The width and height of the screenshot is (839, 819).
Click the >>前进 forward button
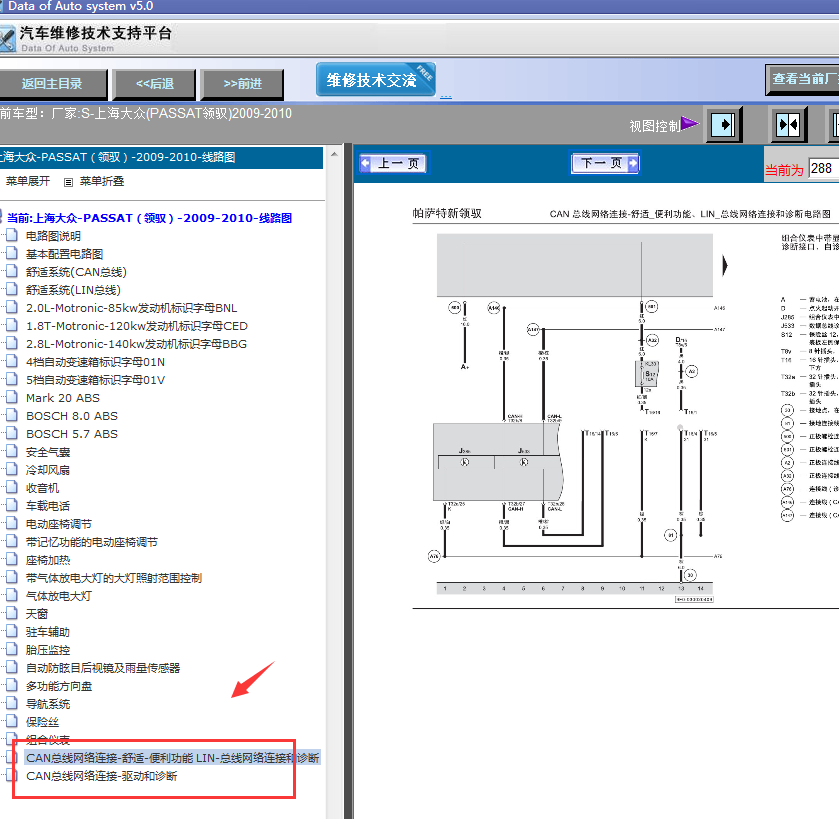tap(242, 84)
